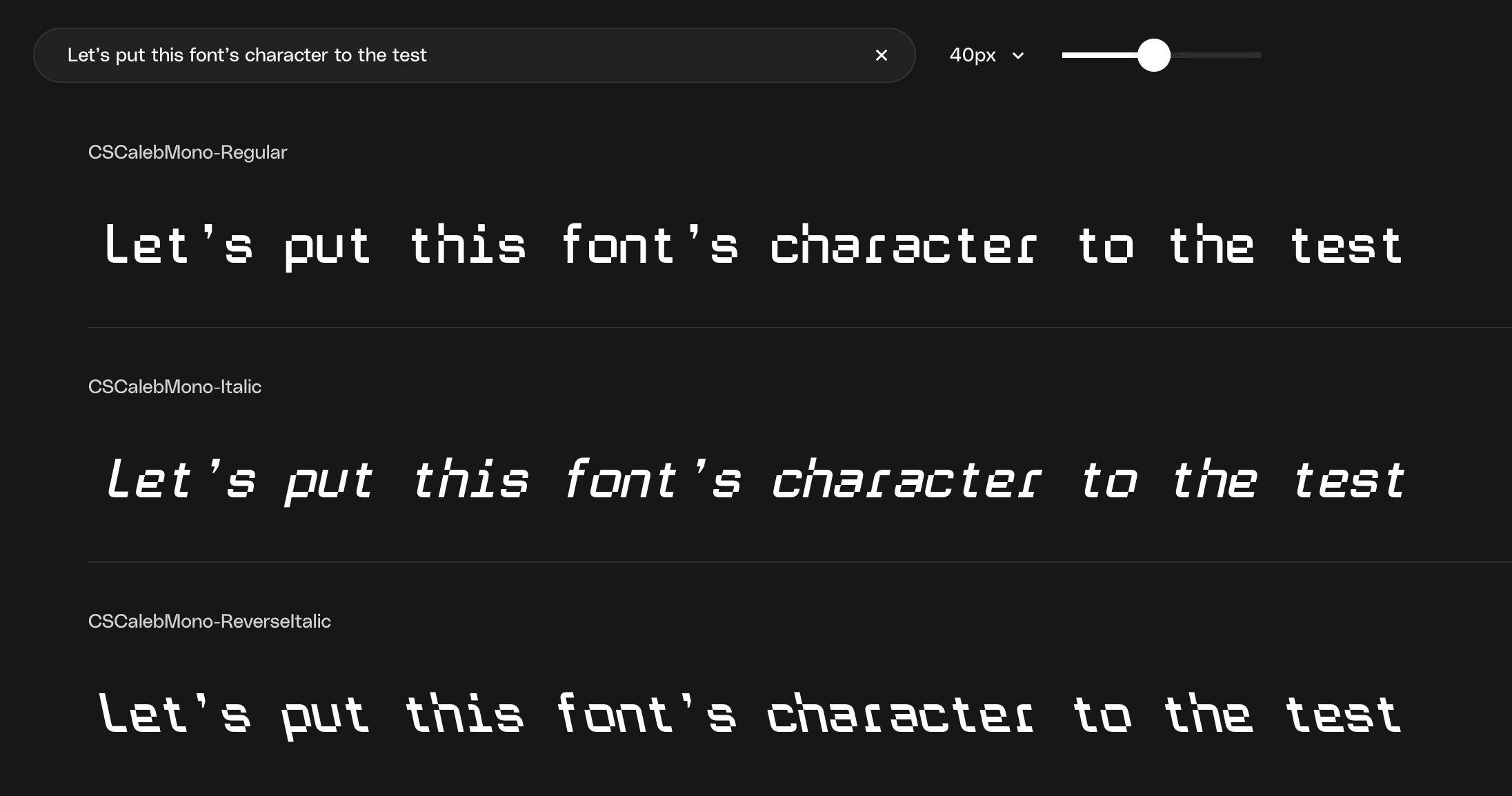The height and width of the screenshot is (796, 1512).
Task: Click into the preview text input field
Action: coord(621,55)
